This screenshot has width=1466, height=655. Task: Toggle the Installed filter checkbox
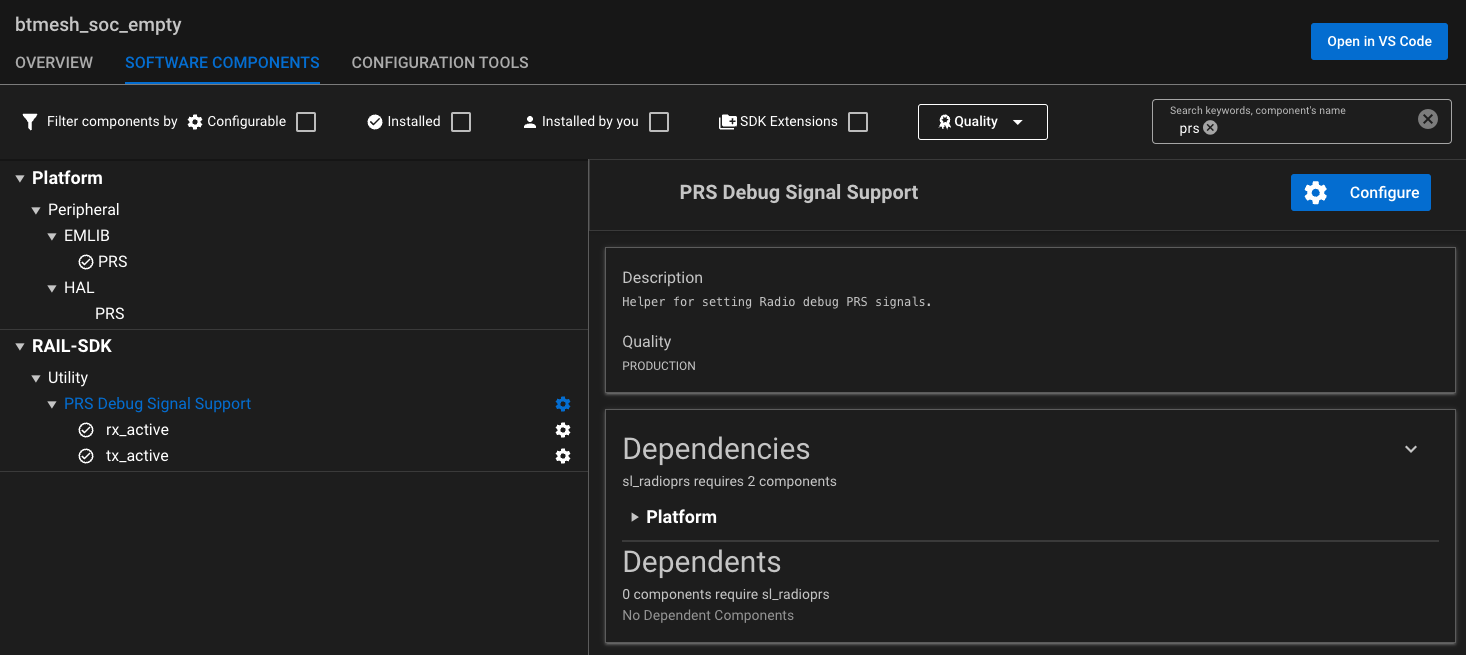460,122
